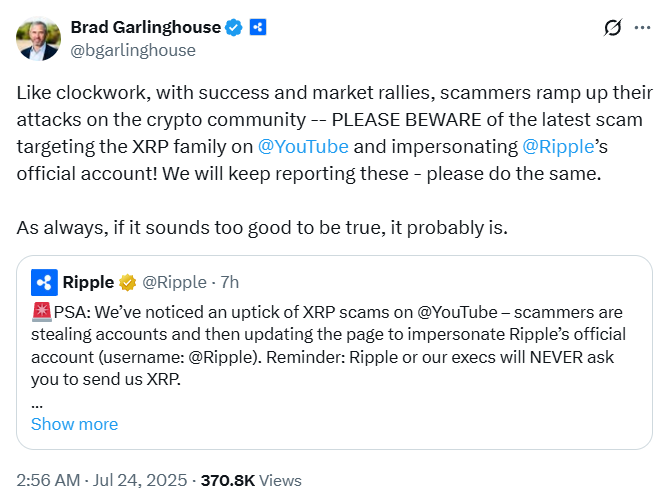Click the Grok icon on the post
Image resolution: width=671 pixels, height=500 pixels.
614,29
